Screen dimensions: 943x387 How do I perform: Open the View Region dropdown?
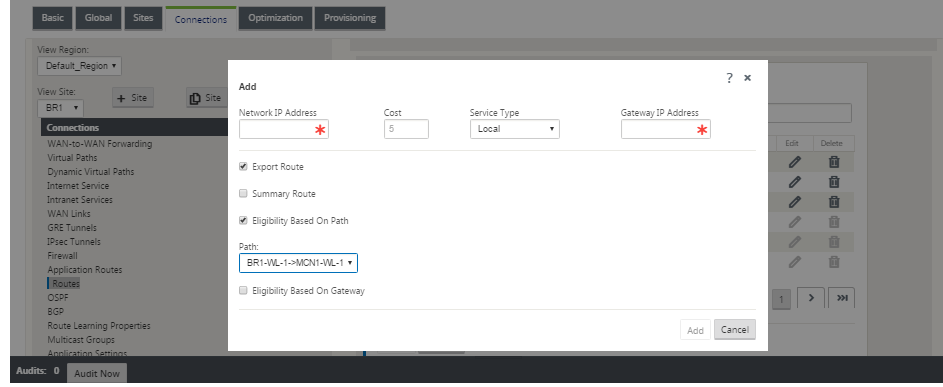[79, 66]
